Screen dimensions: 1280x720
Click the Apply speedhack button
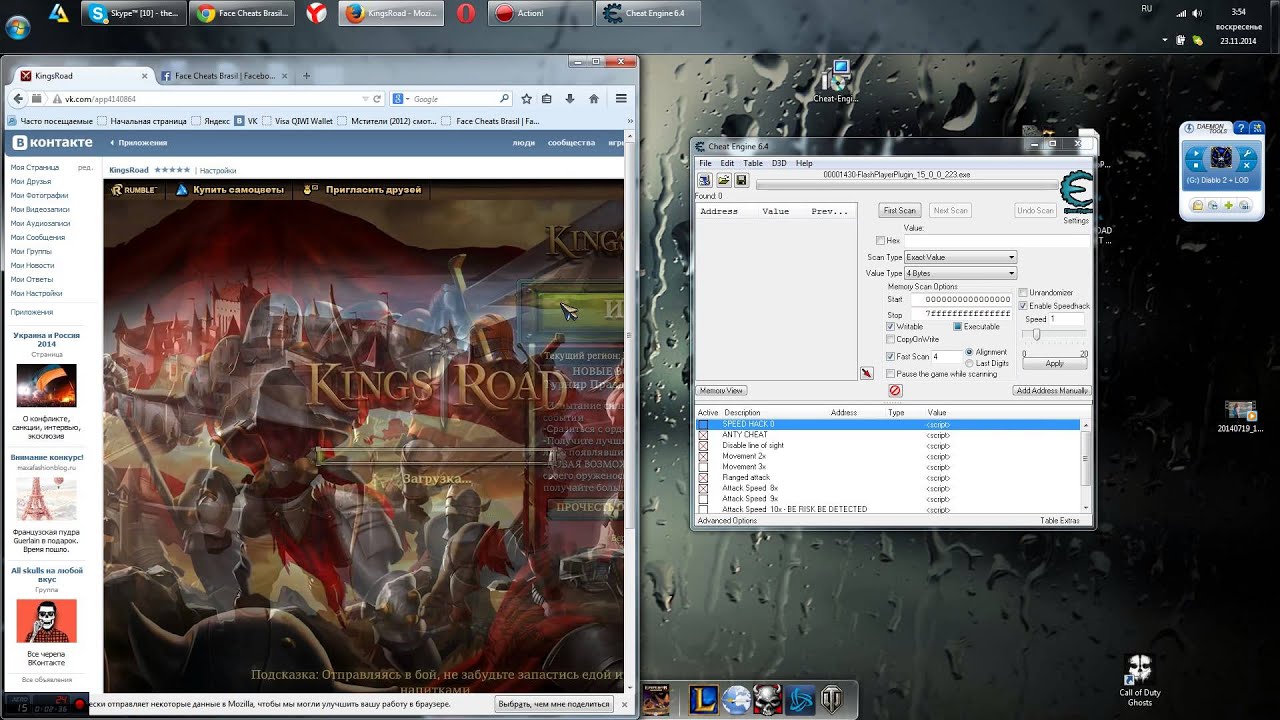1054,364
